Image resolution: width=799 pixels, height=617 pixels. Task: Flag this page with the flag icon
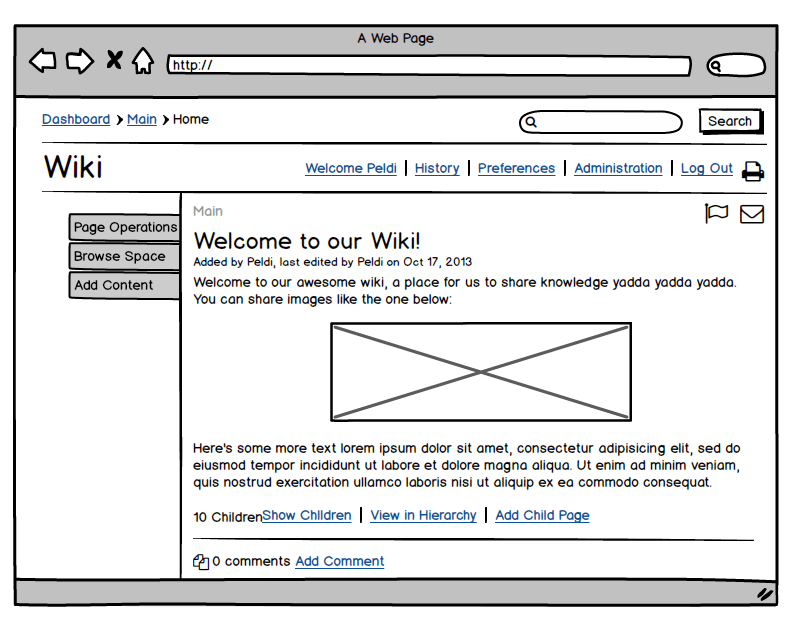click(x=716, y=213)
